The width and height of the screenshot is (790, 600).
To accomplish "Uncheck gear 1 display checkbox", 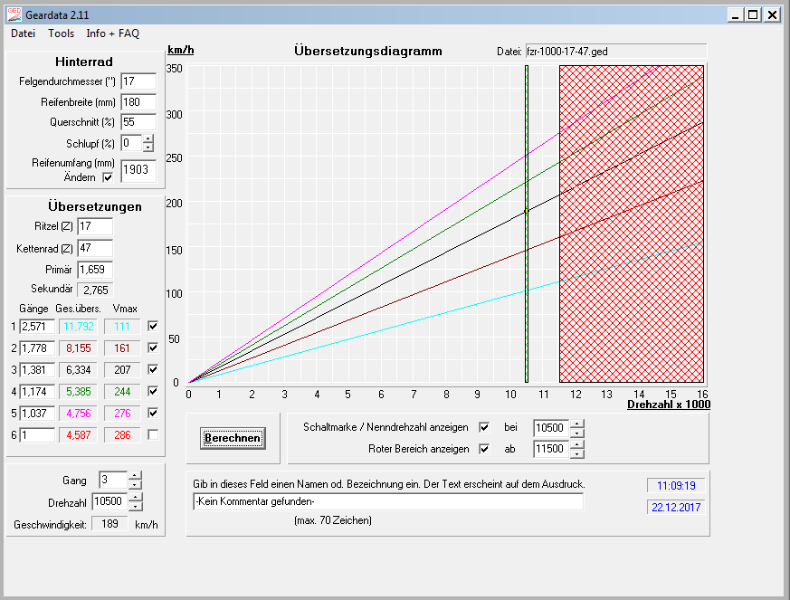I will (x=153, y=326).
